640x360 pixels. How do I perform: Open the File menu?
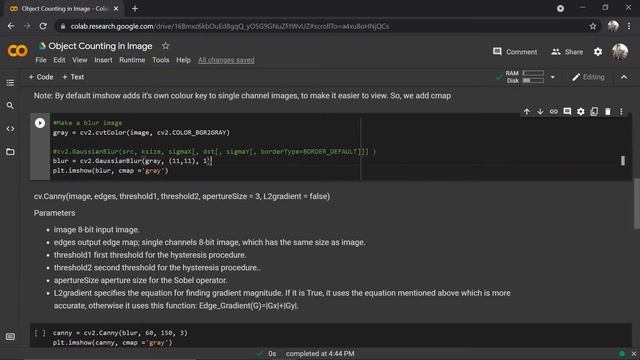41,60
